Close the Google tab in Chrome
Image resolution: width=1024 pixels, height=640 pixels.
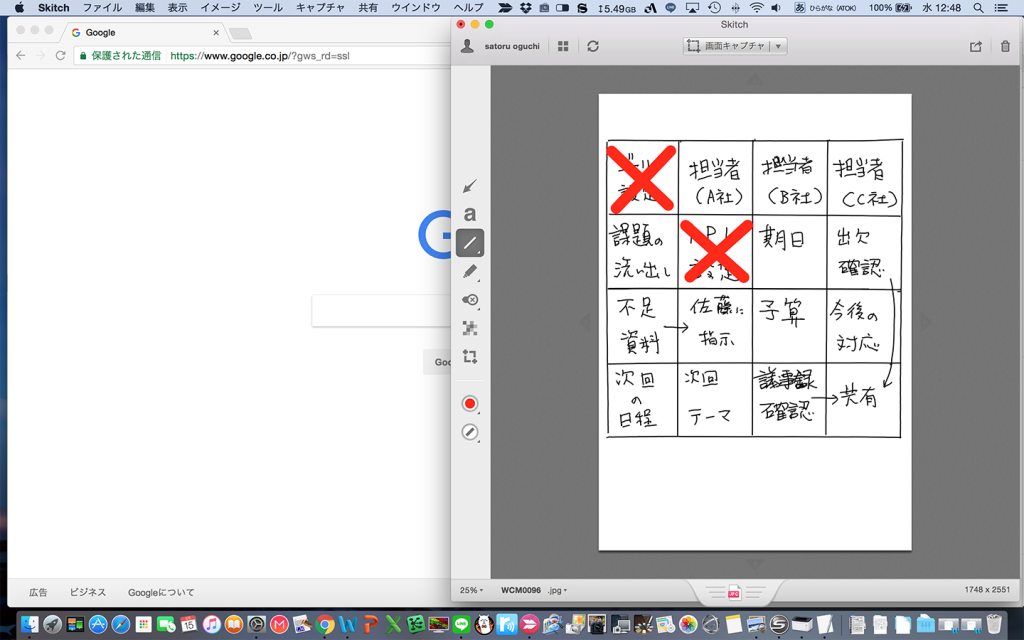coord(216,33)
